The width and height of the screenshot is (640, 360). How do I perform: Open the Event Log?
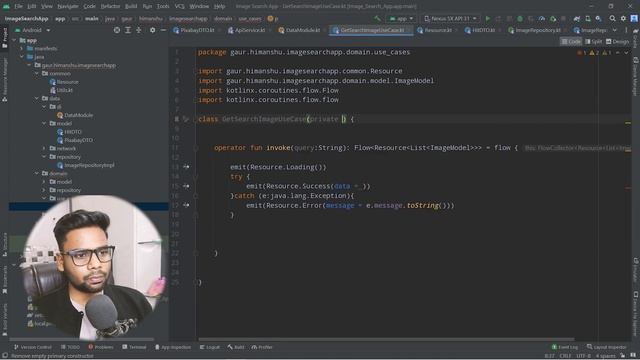click(564, 347)
